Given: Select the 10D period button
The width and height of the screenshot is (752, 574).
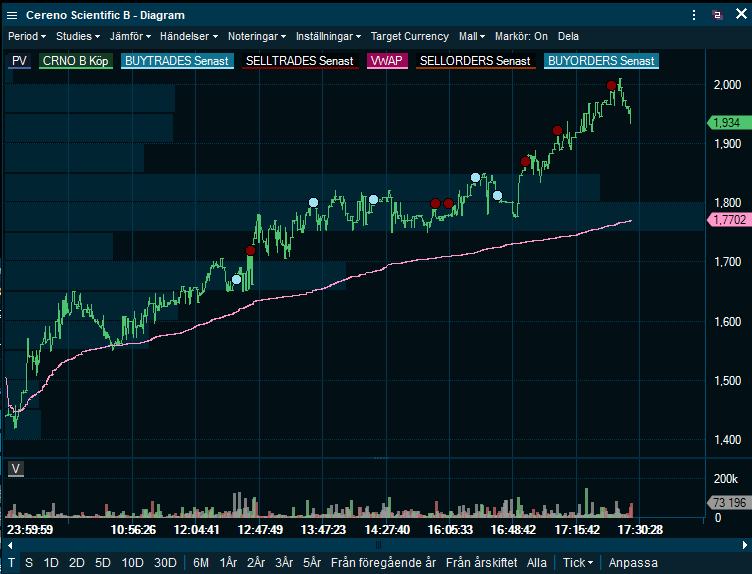Looking at the screenshot, I should pos(132,562).
